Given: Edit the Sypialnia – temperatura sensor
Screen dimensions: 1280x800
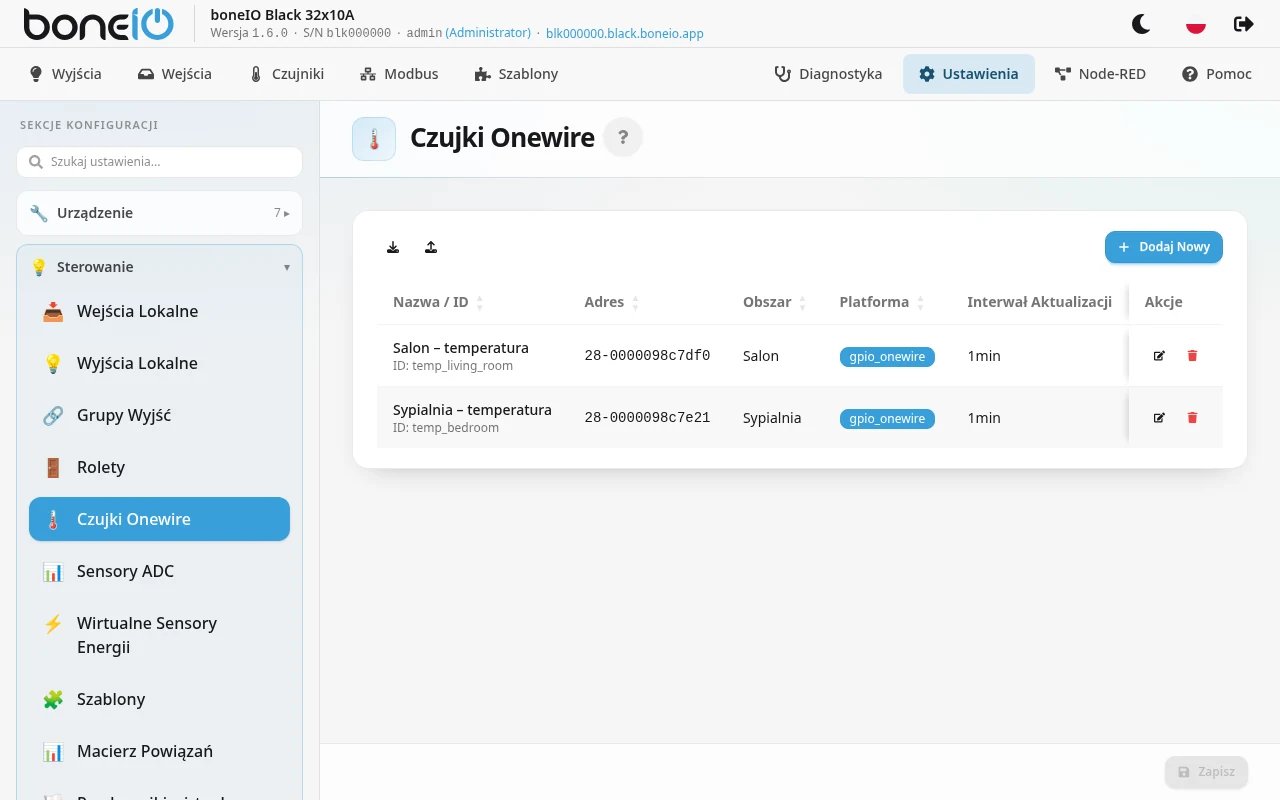Looking at the screenshot, I should (x=1159, y=417).
